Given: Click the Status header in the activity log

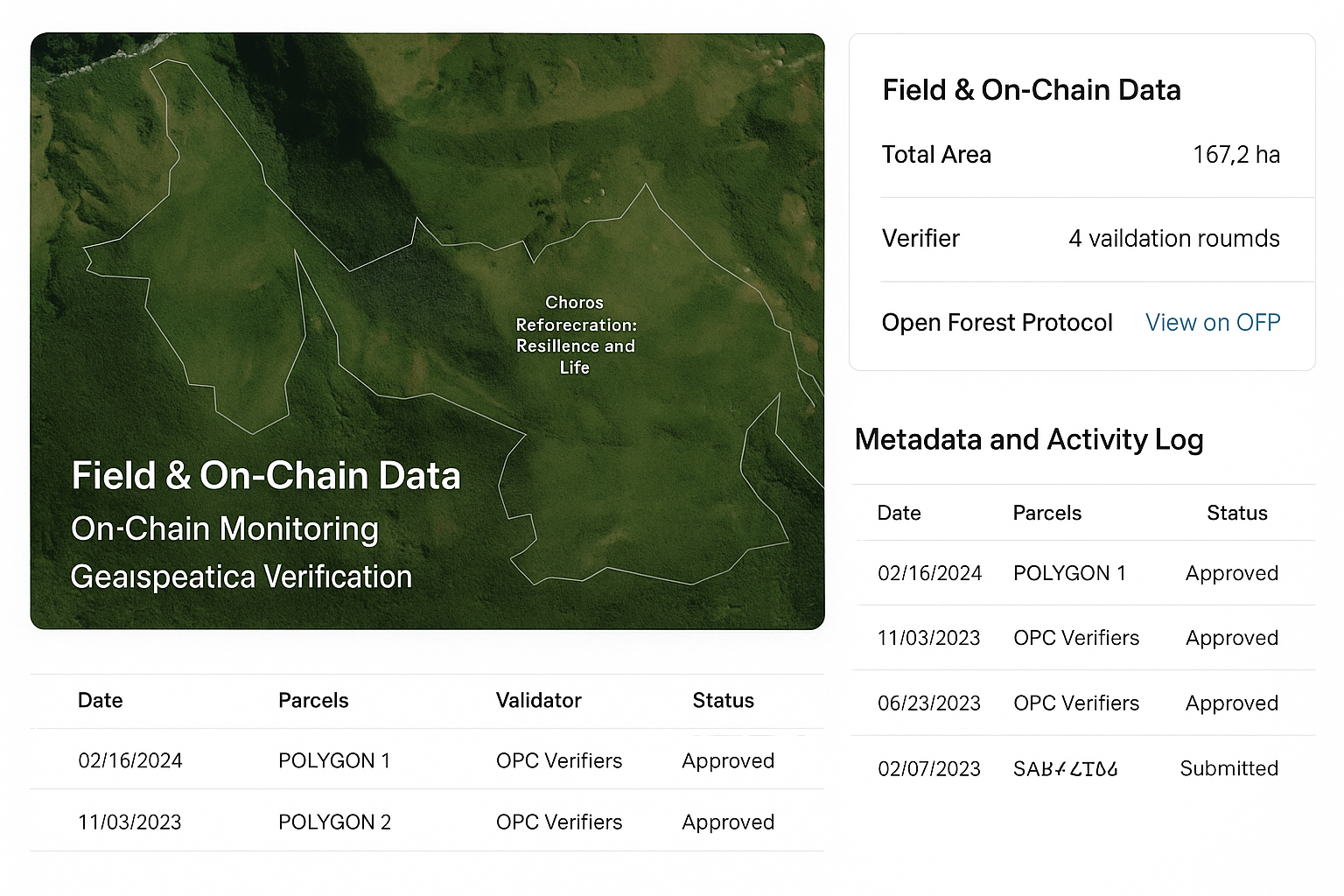Looking at the screenshot, I should pos(1236,513).
